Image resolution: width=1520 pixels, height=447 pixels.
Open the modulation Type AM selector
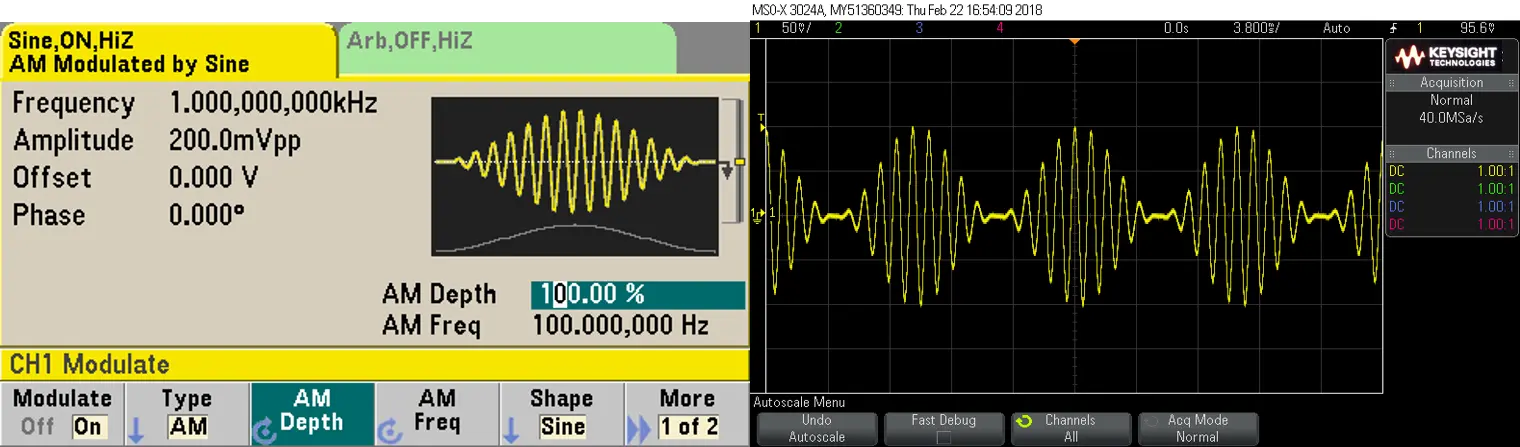click(x=187, y=412)
